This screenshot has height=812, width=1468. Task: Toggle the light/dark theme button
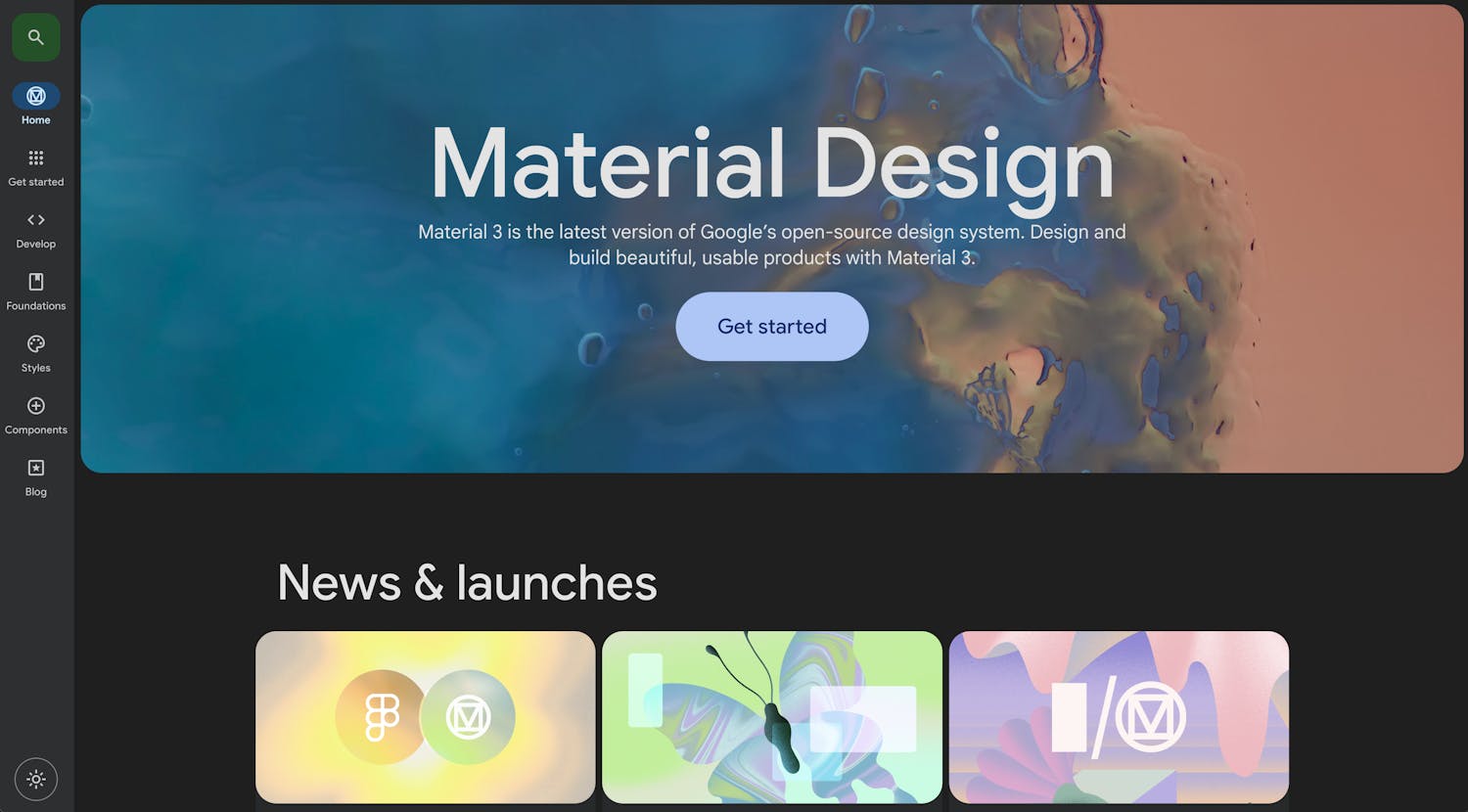pos(36,780)
